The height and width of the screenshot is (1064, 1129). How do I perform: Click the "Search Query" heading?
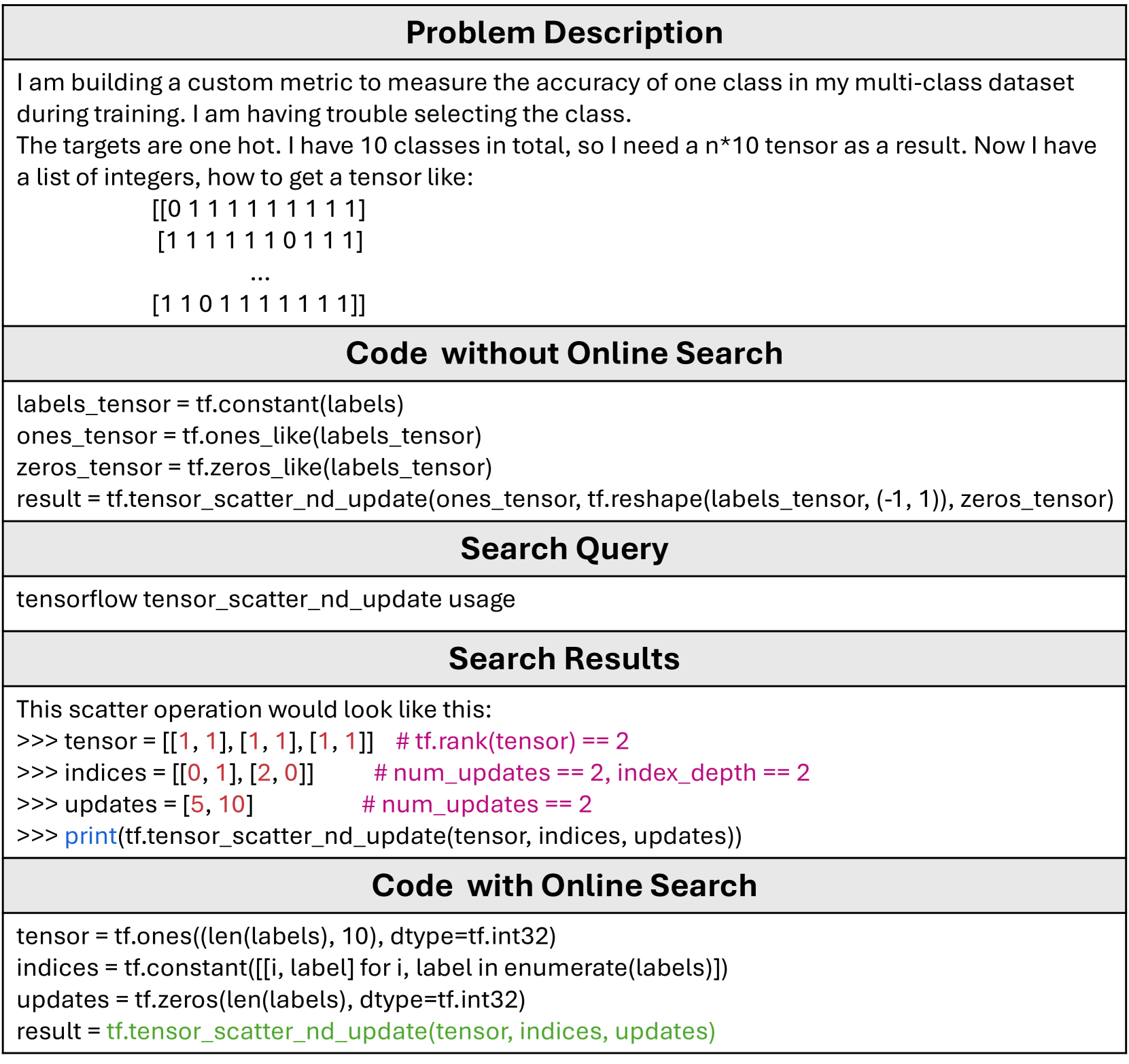coord(564,549)
